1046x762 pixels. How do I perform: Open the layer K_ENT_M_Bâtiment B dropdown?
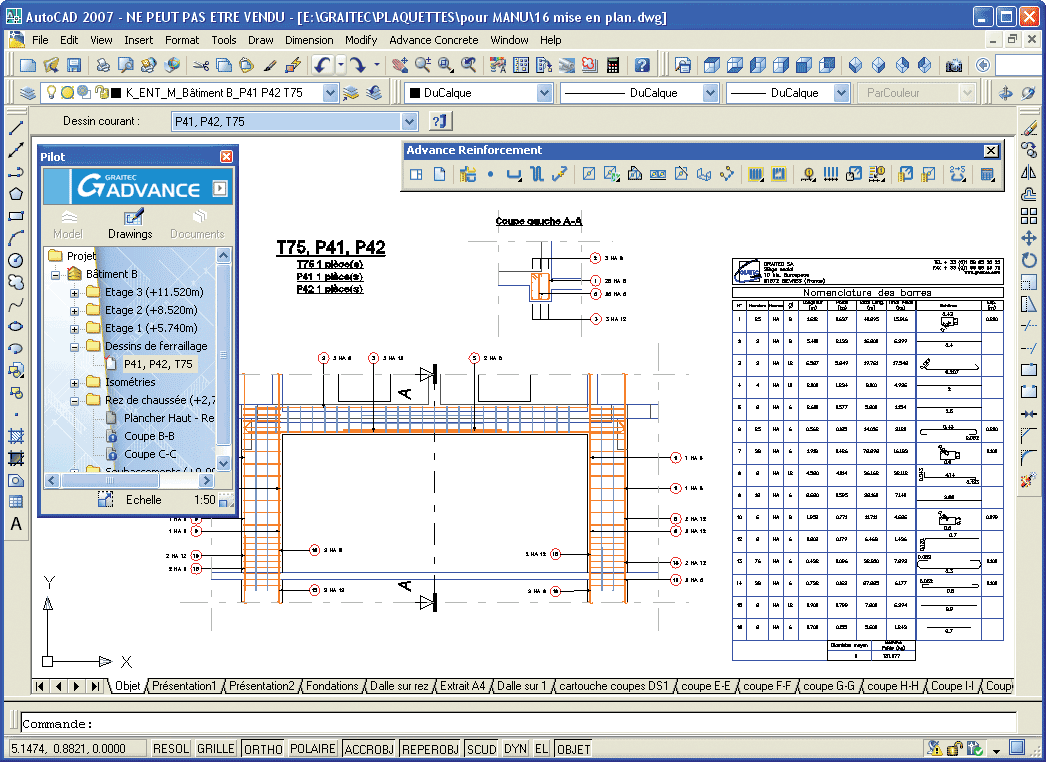coord(330,93)
